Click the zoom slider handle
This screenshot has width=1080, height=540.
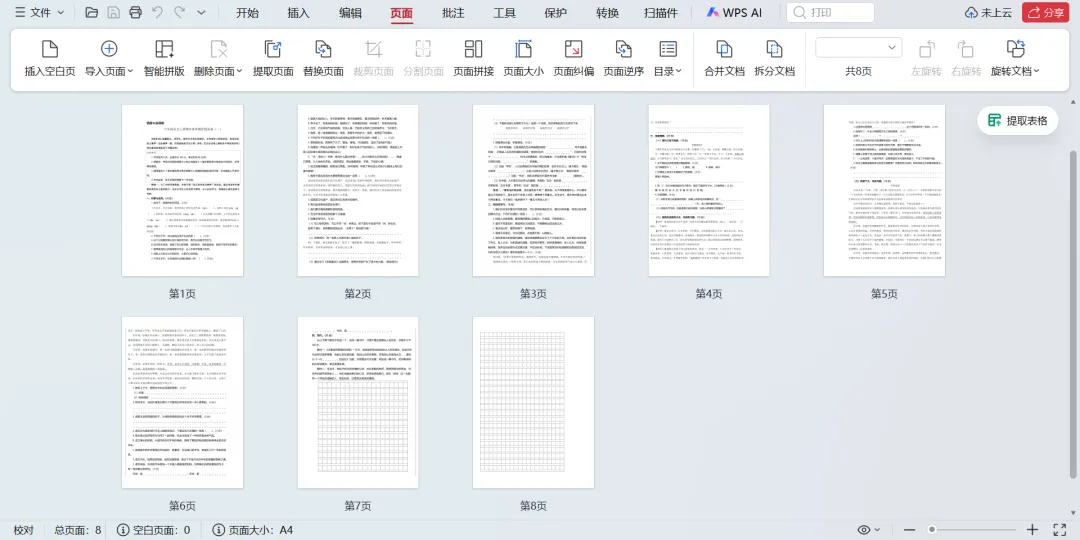coord(932,530)
